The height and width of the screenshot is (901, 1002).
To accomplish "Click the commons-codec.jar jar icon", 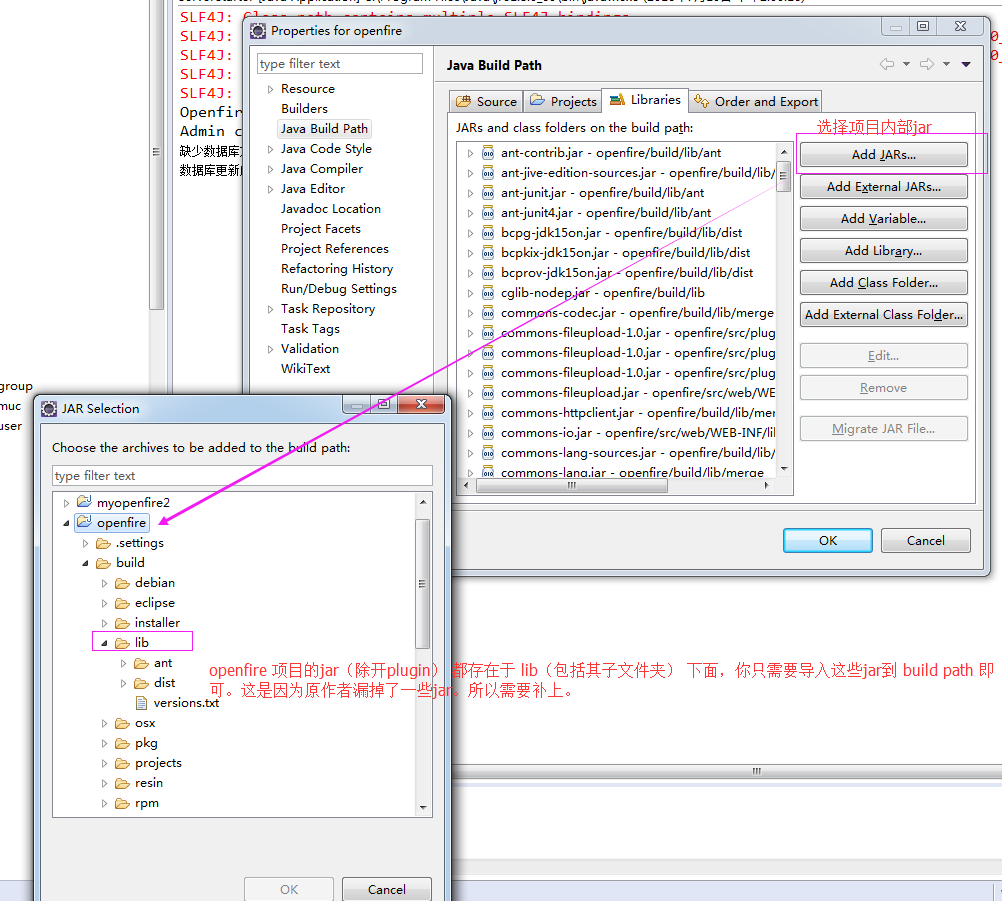I will click(x=488, y=313).
